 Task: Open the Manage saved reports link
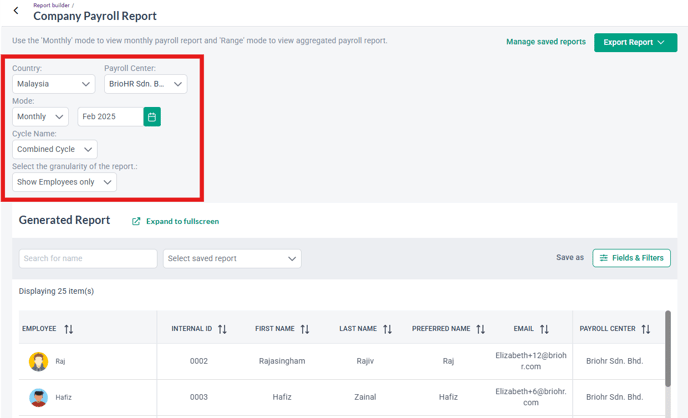(546, 42)
